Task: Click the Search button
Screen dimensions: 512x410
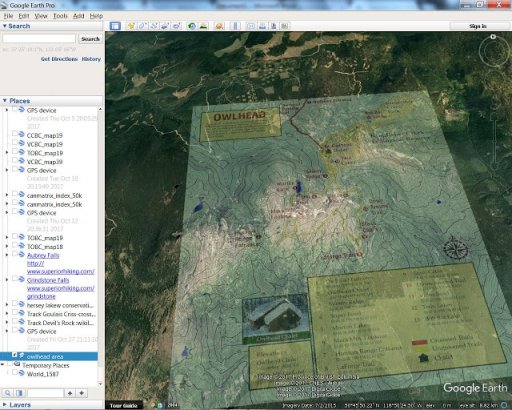Action: [x=90, y=39]
